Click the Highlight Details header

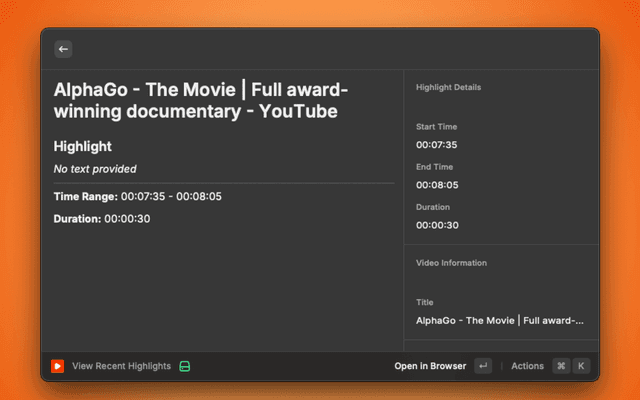click(448, 88)
